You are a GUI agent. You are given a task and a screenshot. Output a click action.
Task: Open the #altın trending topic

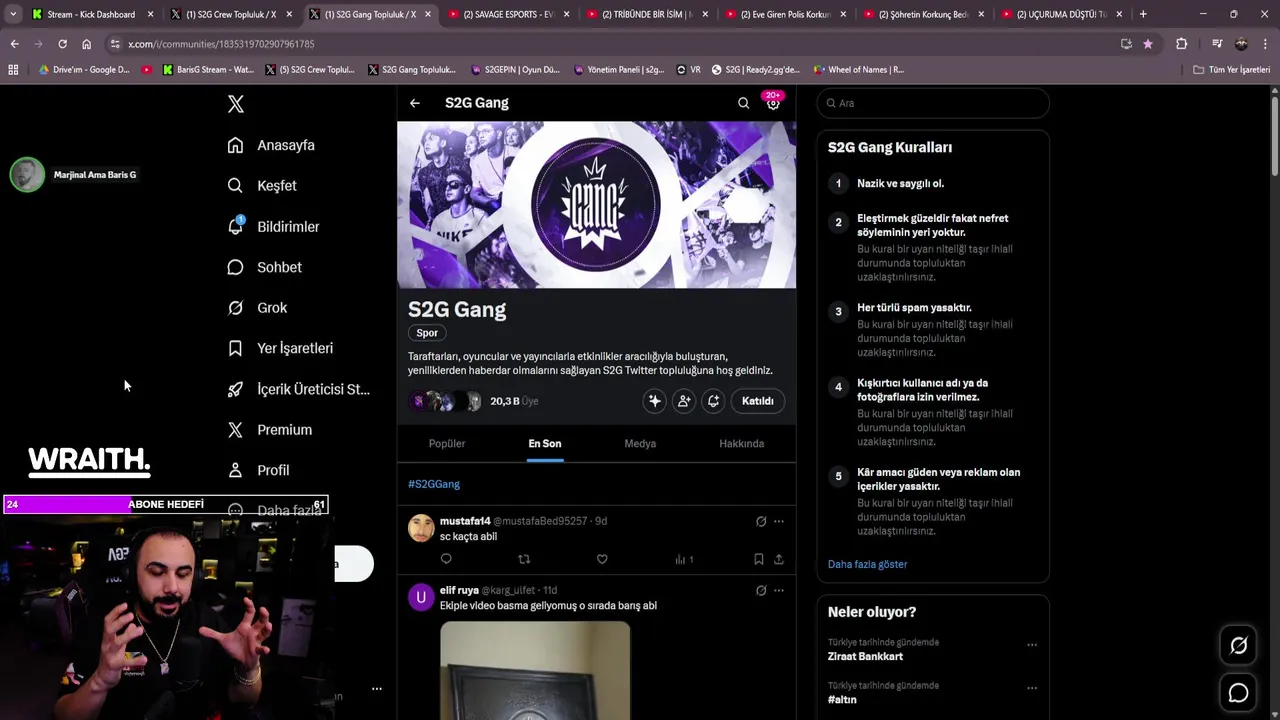[x=842, y=700]
